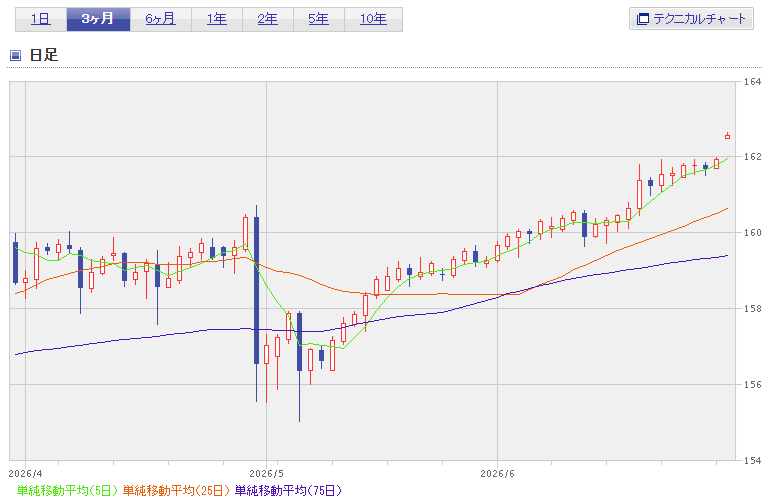Click the 156 price axis label
Viewport: 772px width, 503px height.
[x=752, y=384]
